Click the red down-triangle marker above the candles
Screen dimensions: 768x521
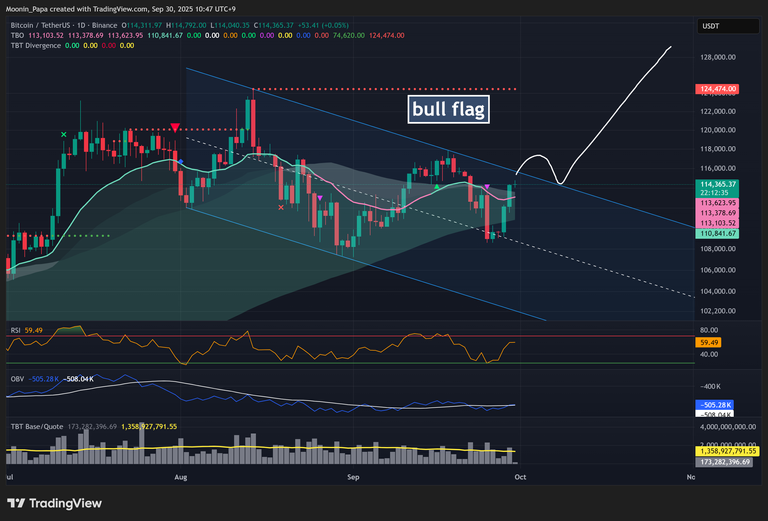175,128
